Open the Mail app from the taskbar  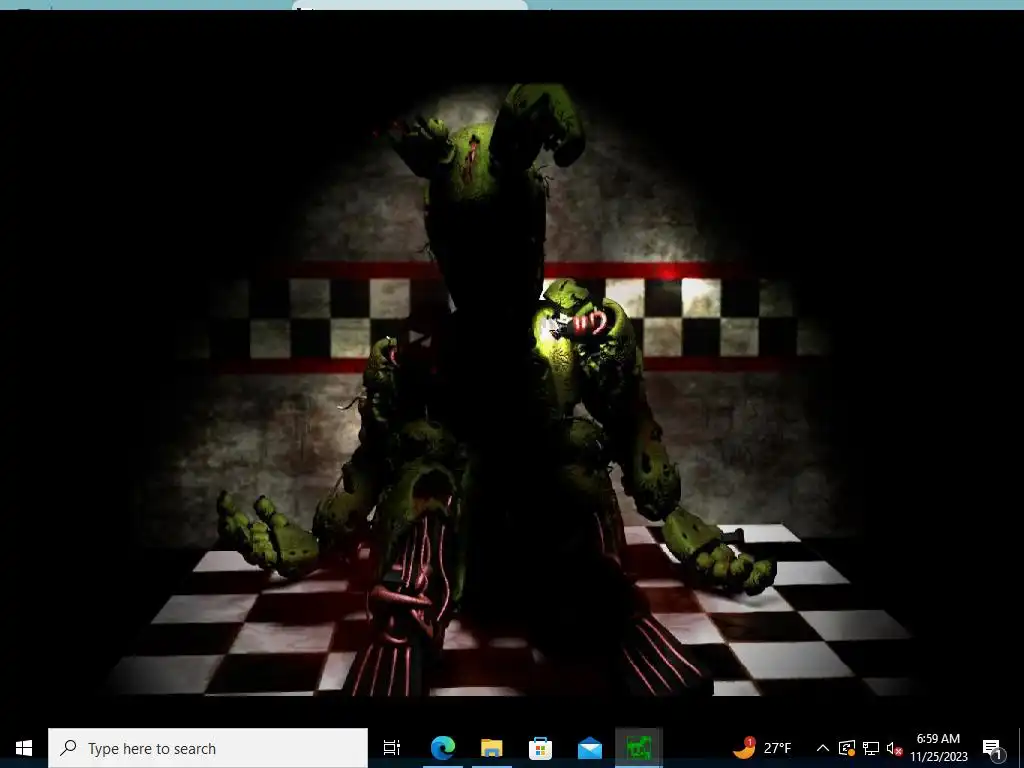590,748
